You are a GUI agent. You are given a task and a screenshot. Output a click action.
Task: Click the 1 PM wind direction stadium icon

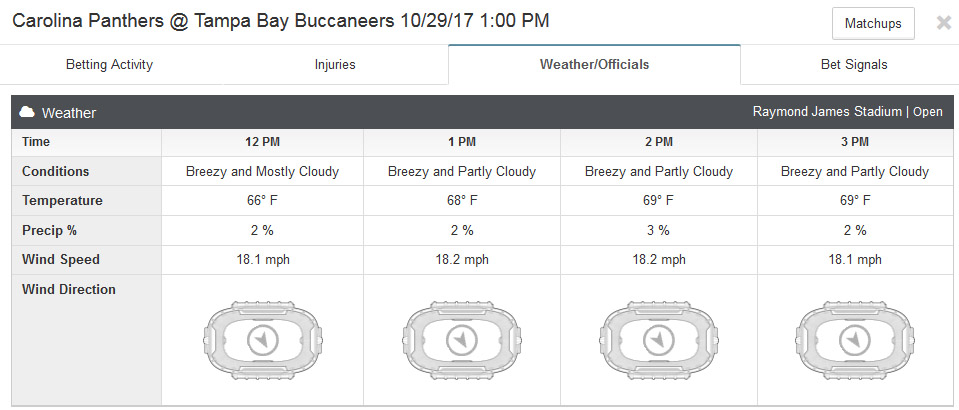tap(462, 339)
